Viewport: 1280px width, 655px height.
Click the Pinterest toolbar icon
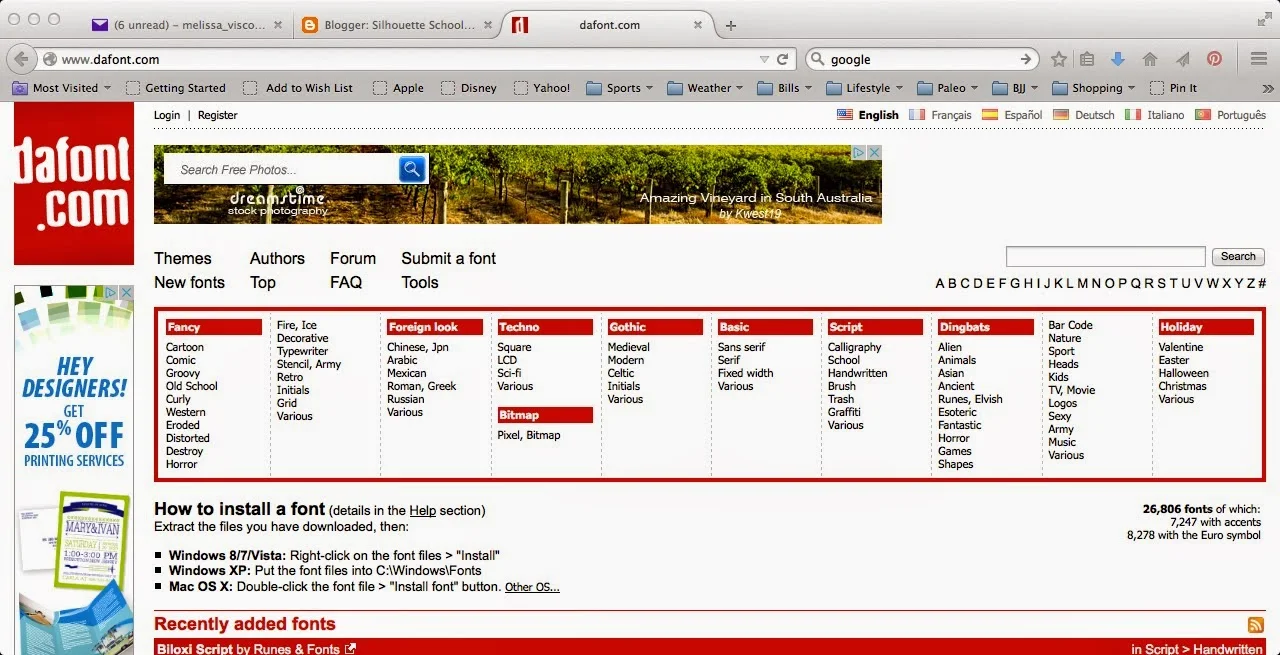pos(1214,59)
